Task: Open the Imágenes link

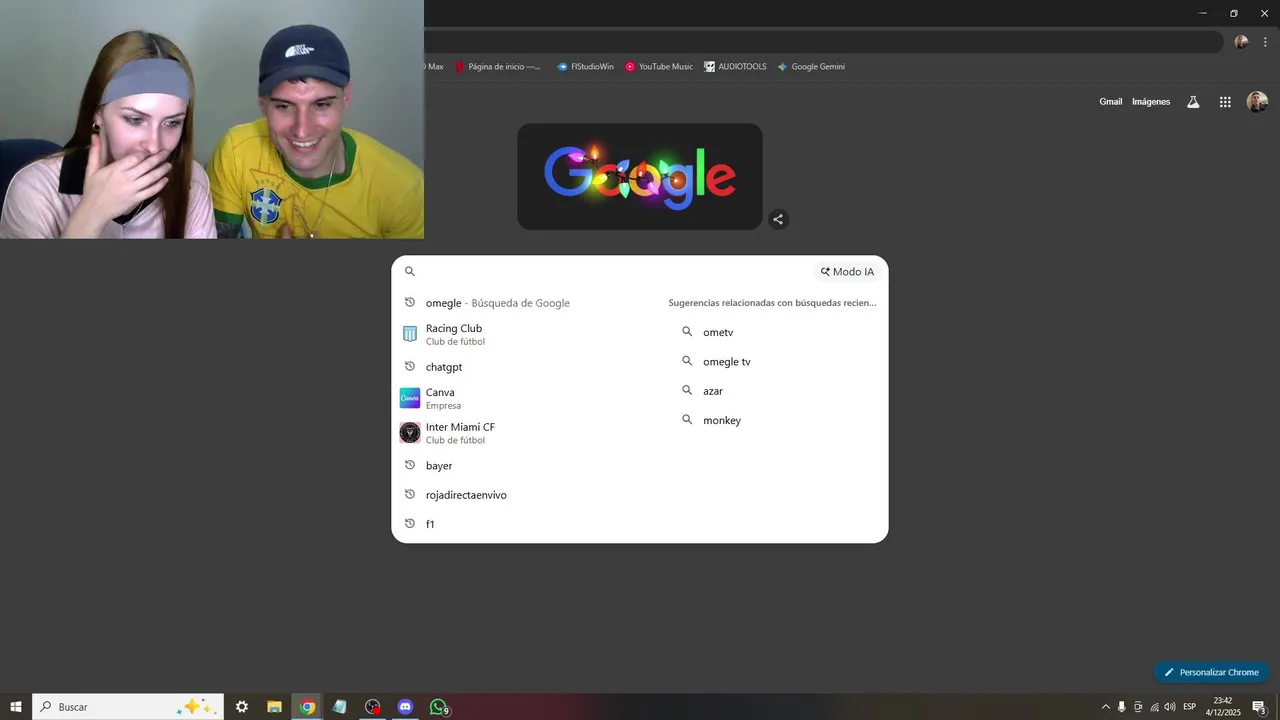Action: (x=1151, y=102)
